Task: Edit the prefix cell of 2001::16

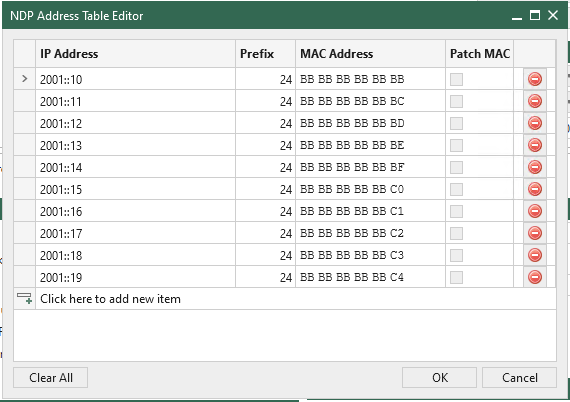Action: tap(265, 211)
